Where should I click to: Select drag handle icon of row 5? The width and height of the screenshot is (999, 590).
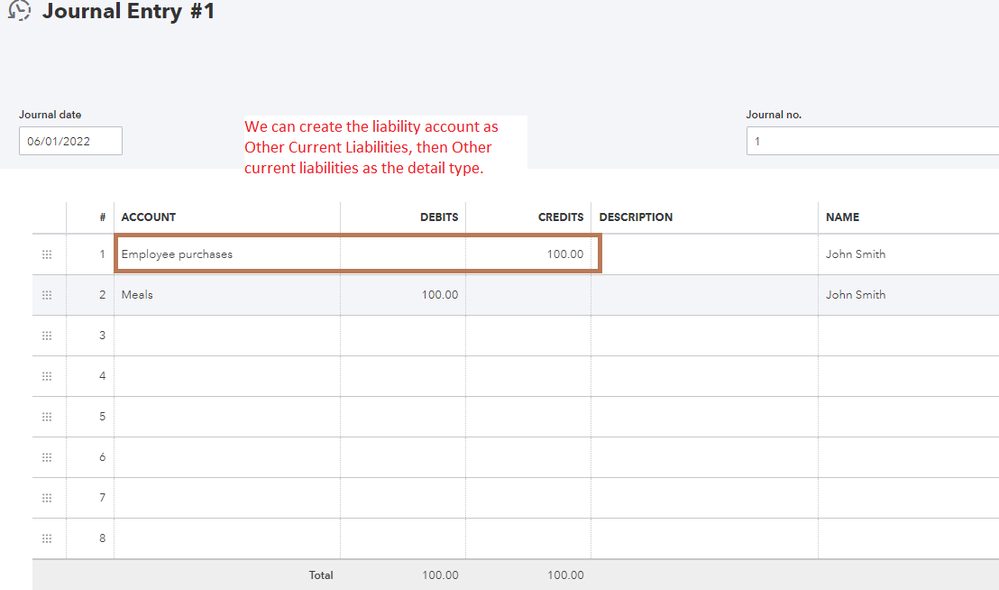point(47,417)
